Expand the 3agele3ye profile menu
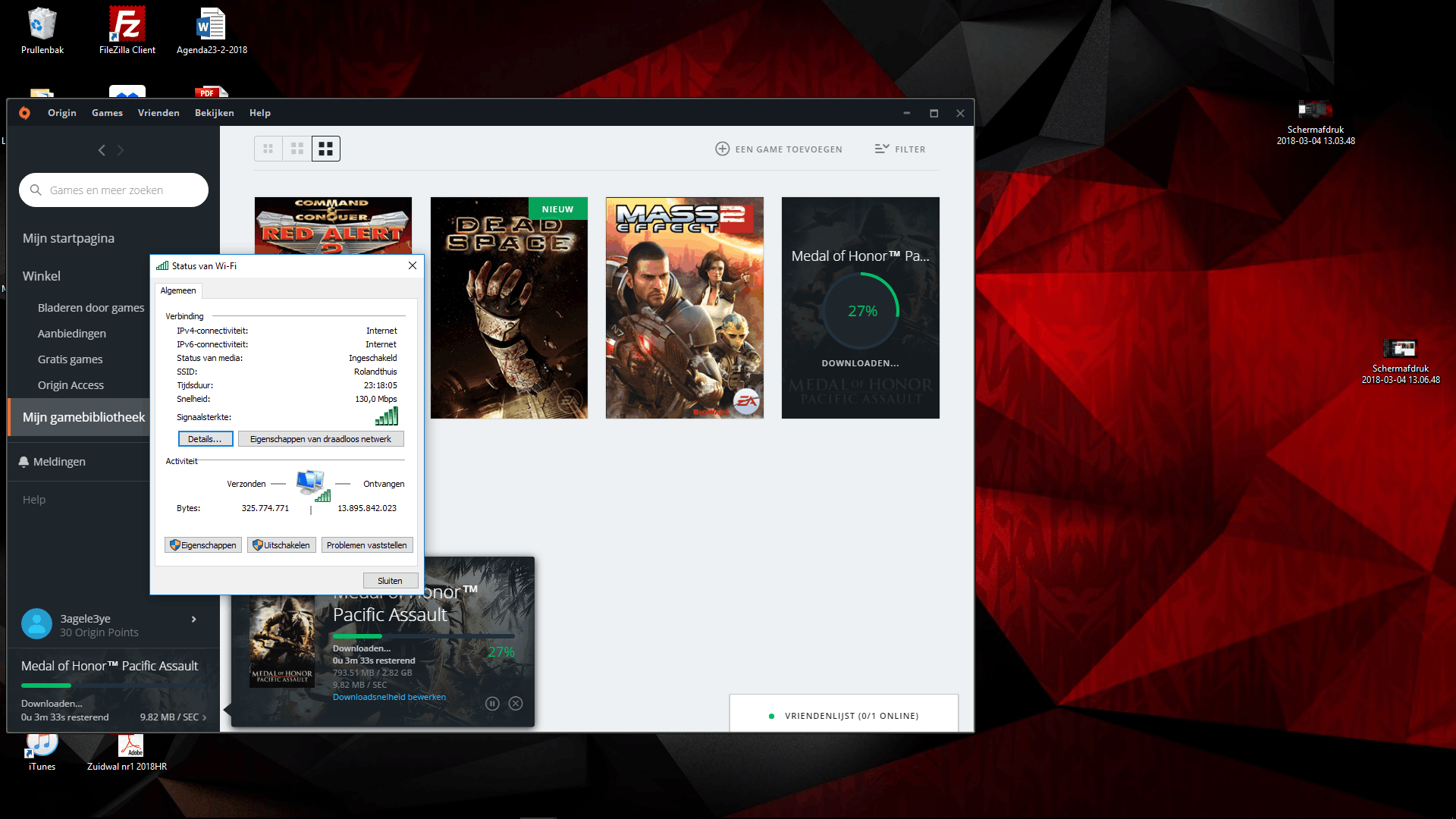The width and height of the screenshot is (1456, 819). click(194, 620)
